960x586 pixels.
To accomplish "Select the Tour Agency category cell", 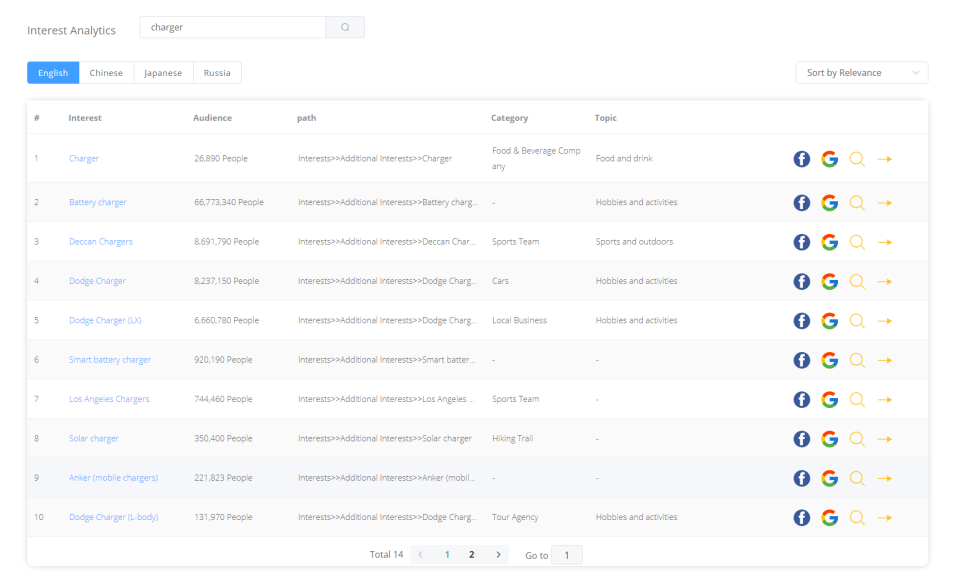I will [x=515, y=517].
